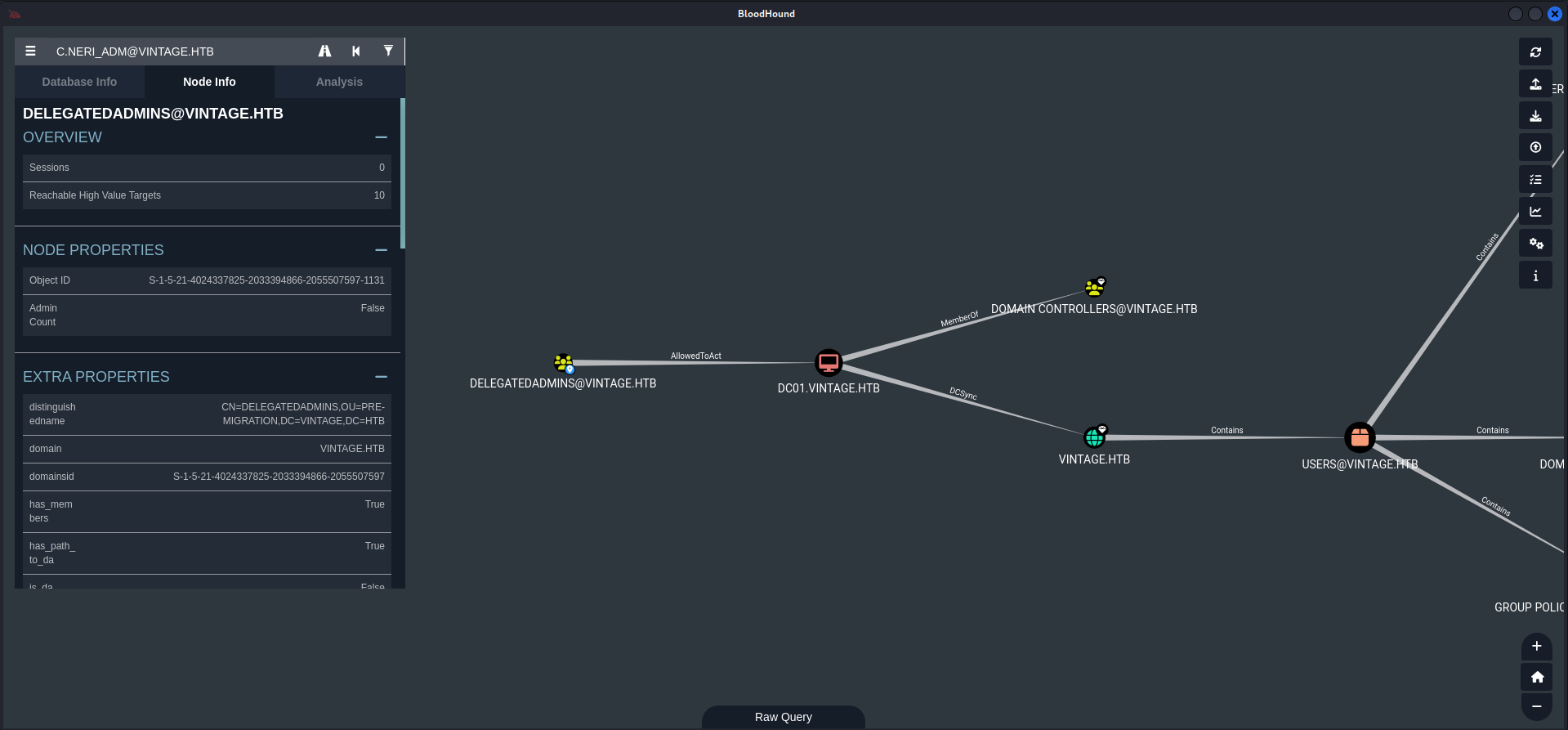
Task: Open the view upload status list icon
Action: click(x=1535, y=179)
